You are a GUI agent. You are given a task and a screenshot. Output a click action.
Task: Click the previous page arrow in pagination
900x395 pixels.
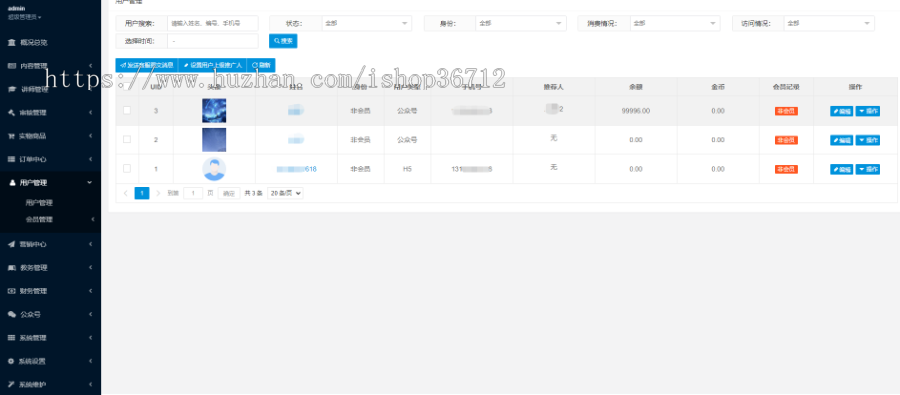126,193
